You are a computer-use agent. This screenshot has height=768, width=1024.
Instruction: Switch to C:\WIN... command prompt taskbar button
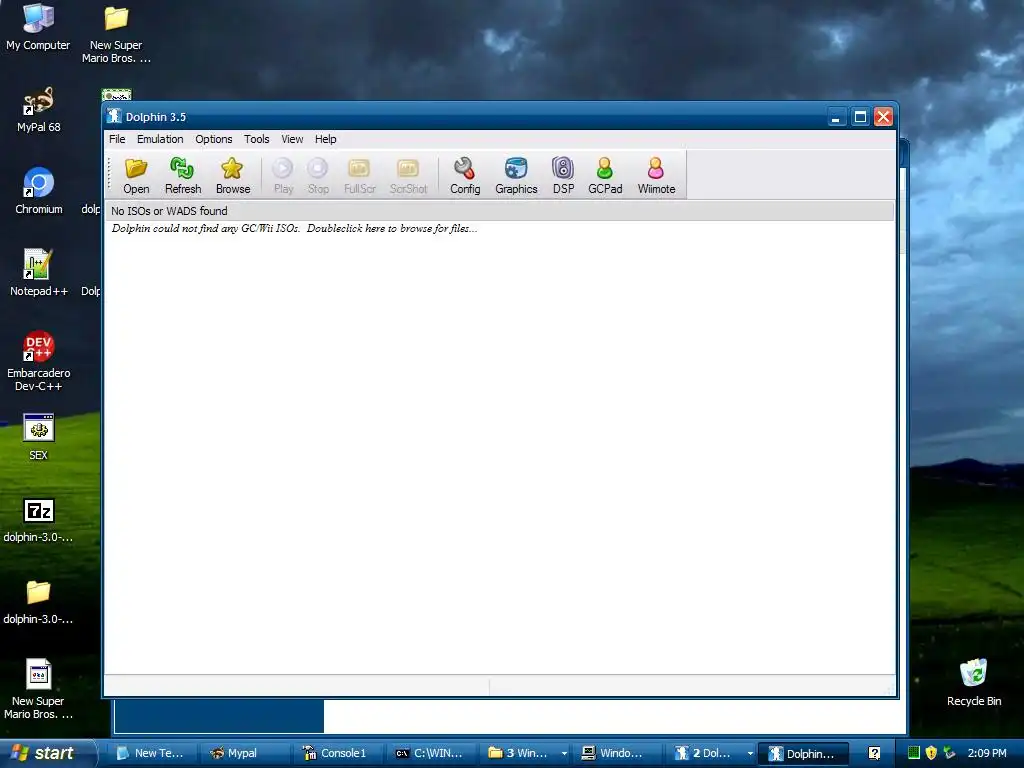[x=431, y=753]
